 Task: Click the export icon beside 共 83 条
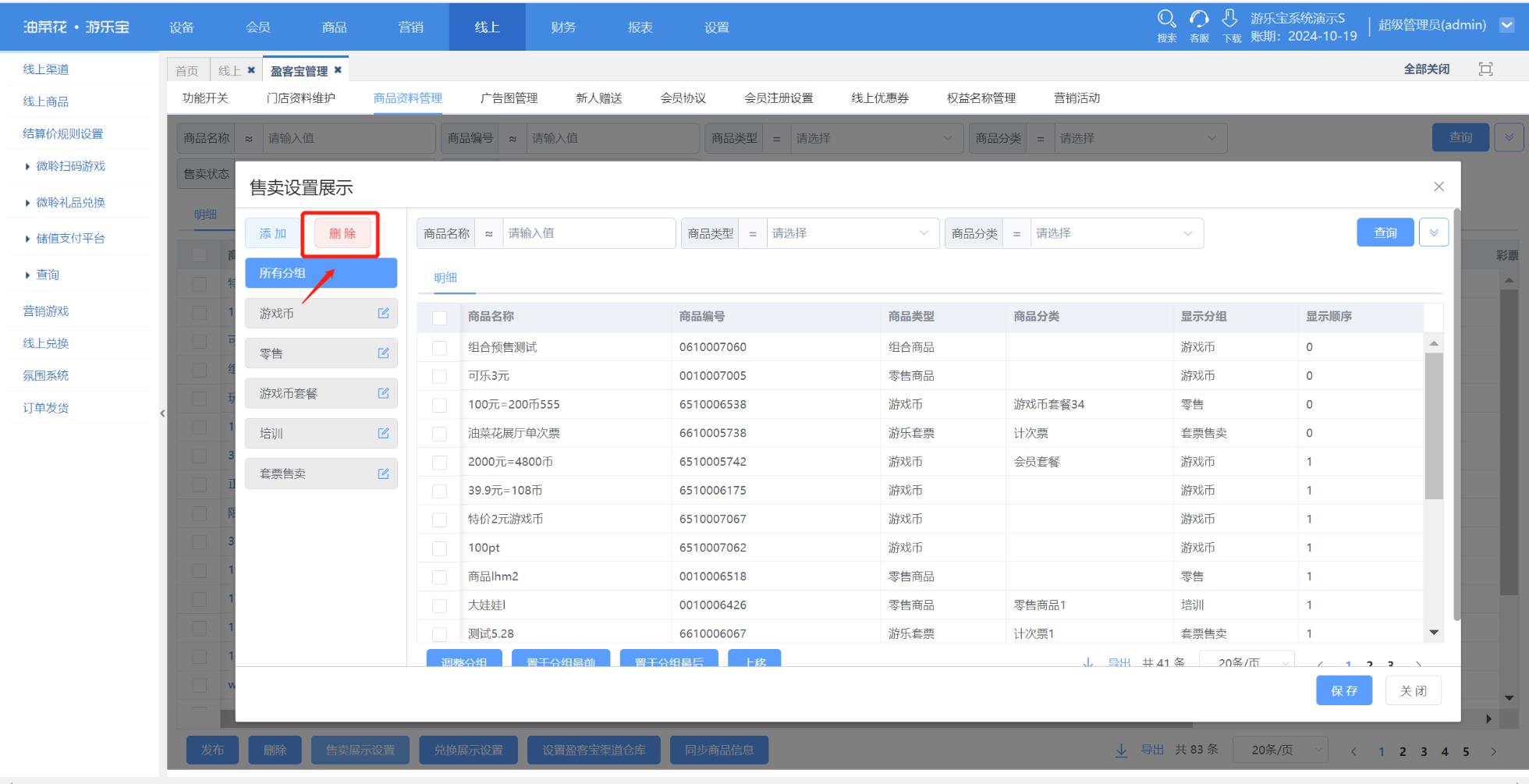[1121, 750]
